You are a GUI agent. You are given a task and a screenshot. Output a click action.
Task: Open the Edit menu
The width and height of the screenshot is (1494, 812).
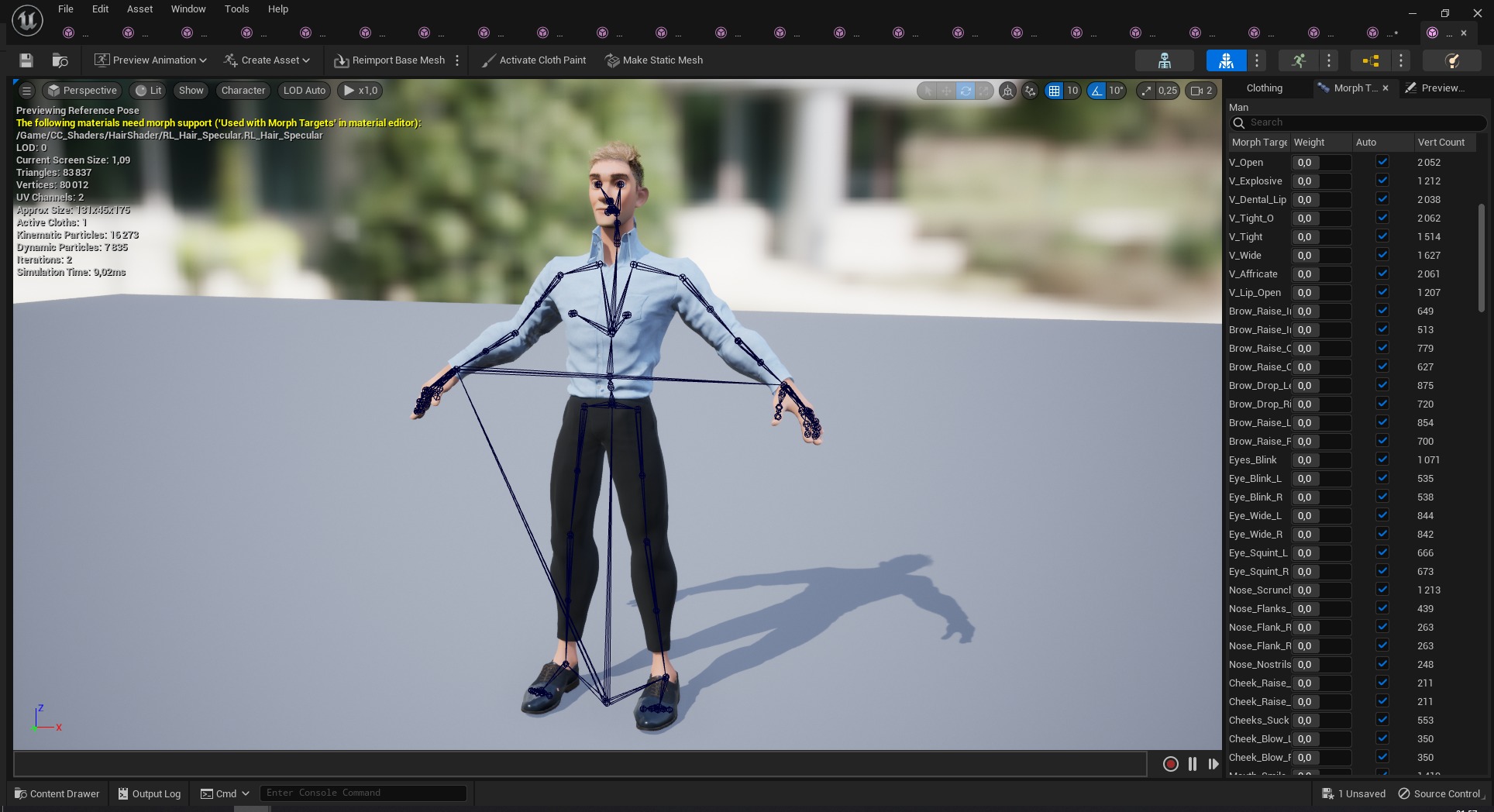(x=100, y=9)
